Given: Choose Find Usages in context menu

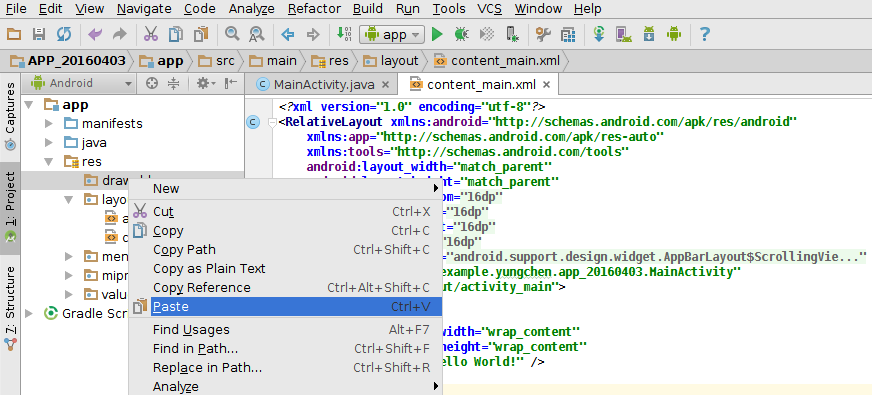Looking at the screenshot, I should point(285,330).
